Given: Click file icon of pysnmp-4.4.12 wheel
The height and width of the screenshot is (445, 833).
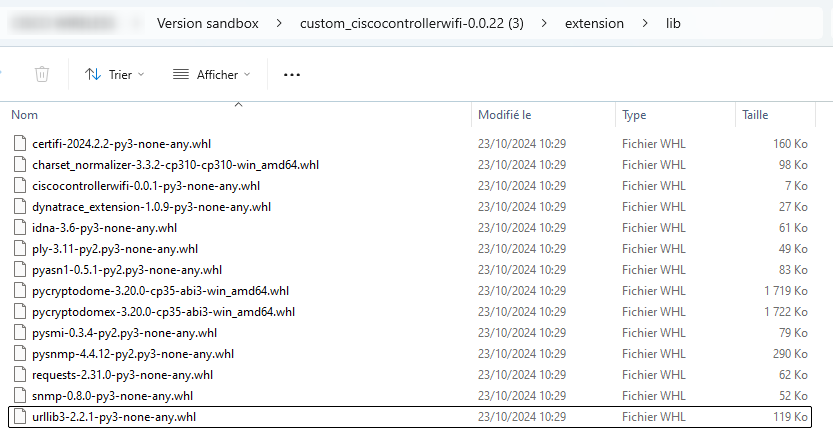Looking at the screenshot, I should tap(20, 354).
